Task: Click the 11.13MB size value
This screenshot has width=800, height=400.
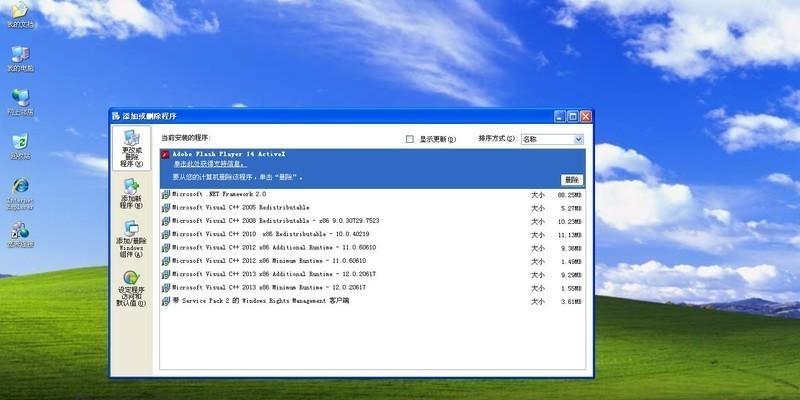Action: tap(569, 235)
